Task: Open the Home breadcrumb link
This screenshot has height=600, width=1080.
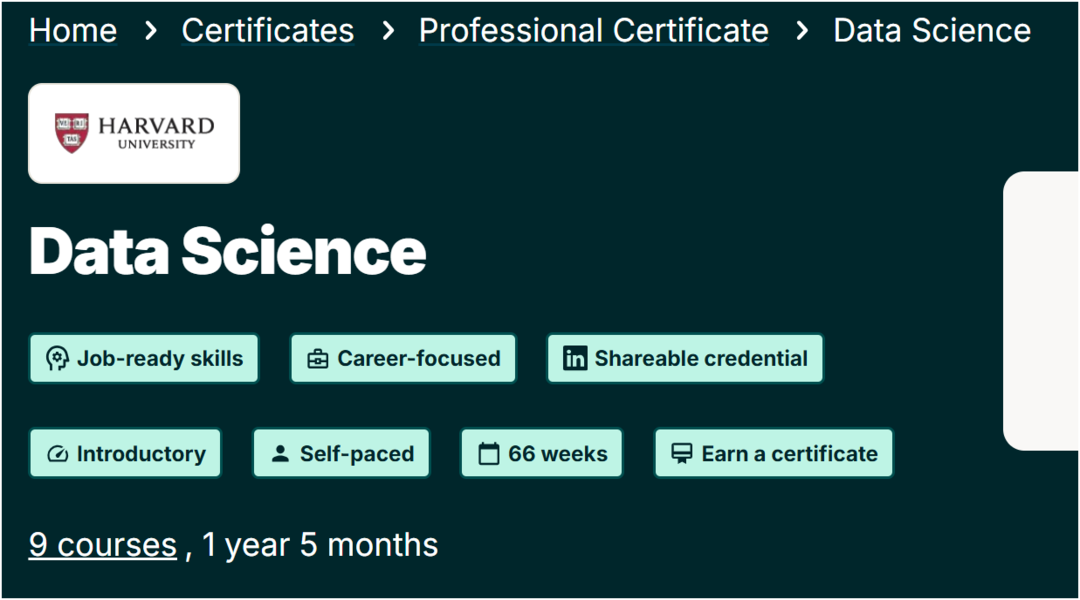Action: click(73, 30)
